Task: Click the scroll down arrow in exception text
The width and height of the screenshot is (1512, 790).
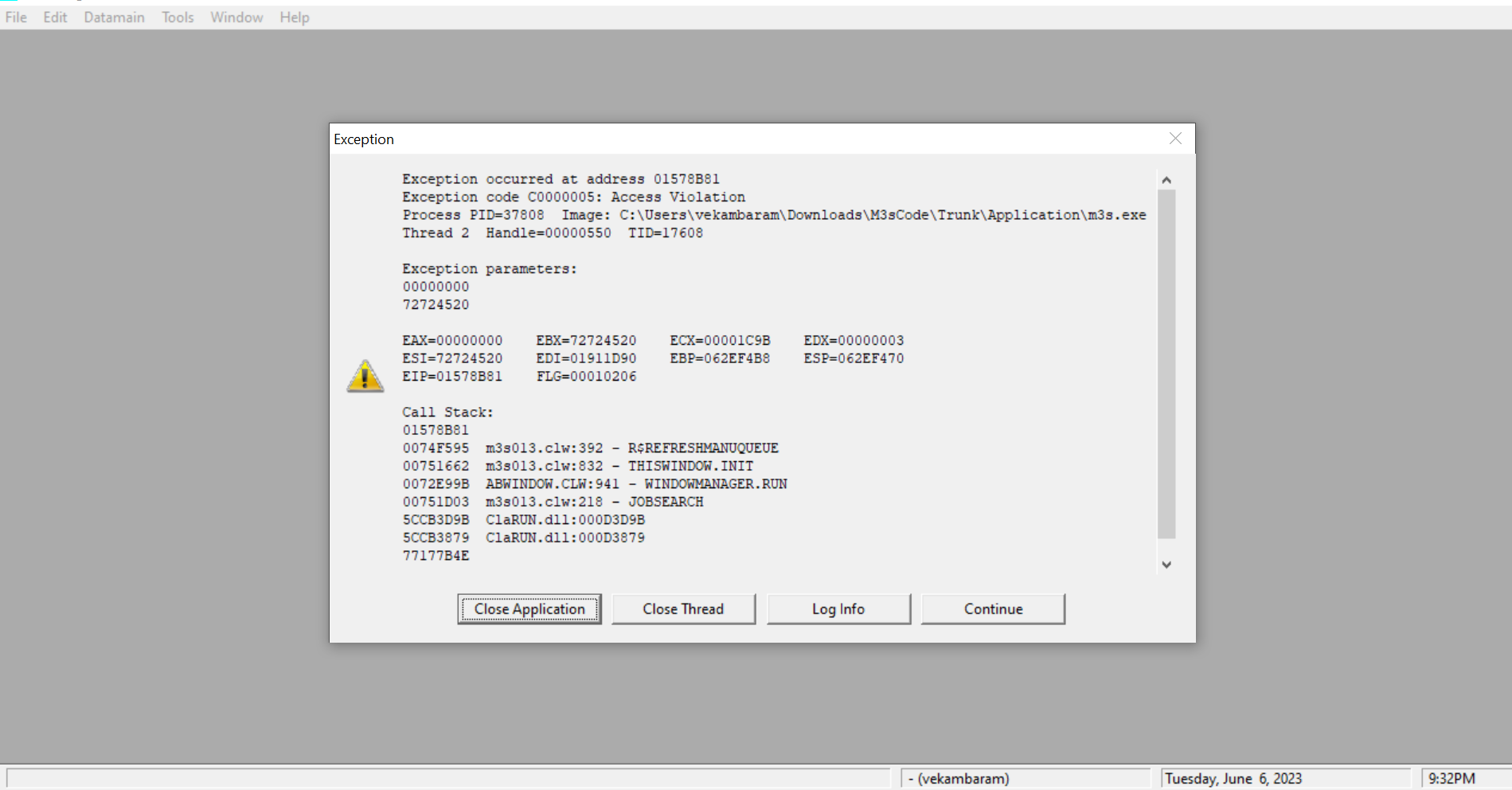Action: click(x=1166, y=565)
